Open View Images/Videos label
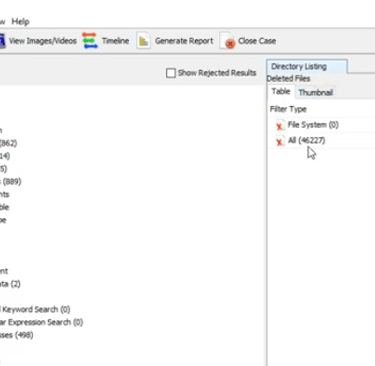Image resolution: width=375 pixels, height=366 pixels. pos(43,41)
